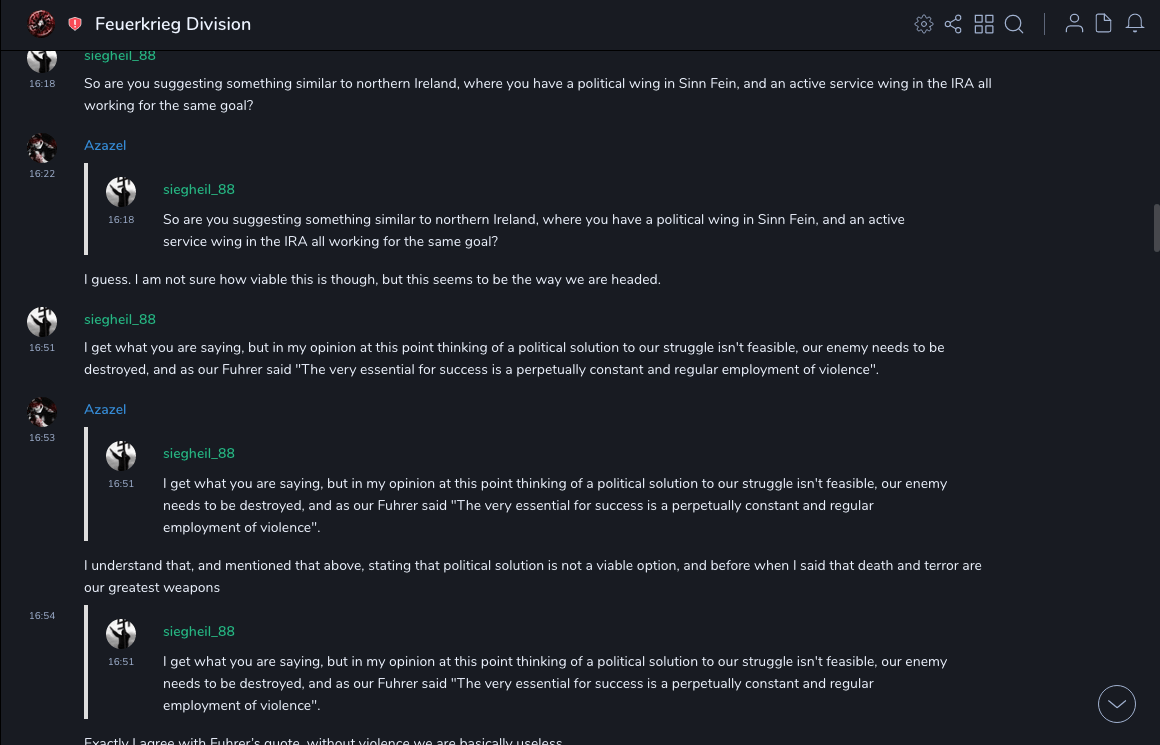
Task: Click the 16:54 message timestamp
Action: click(x=42, y=616)
